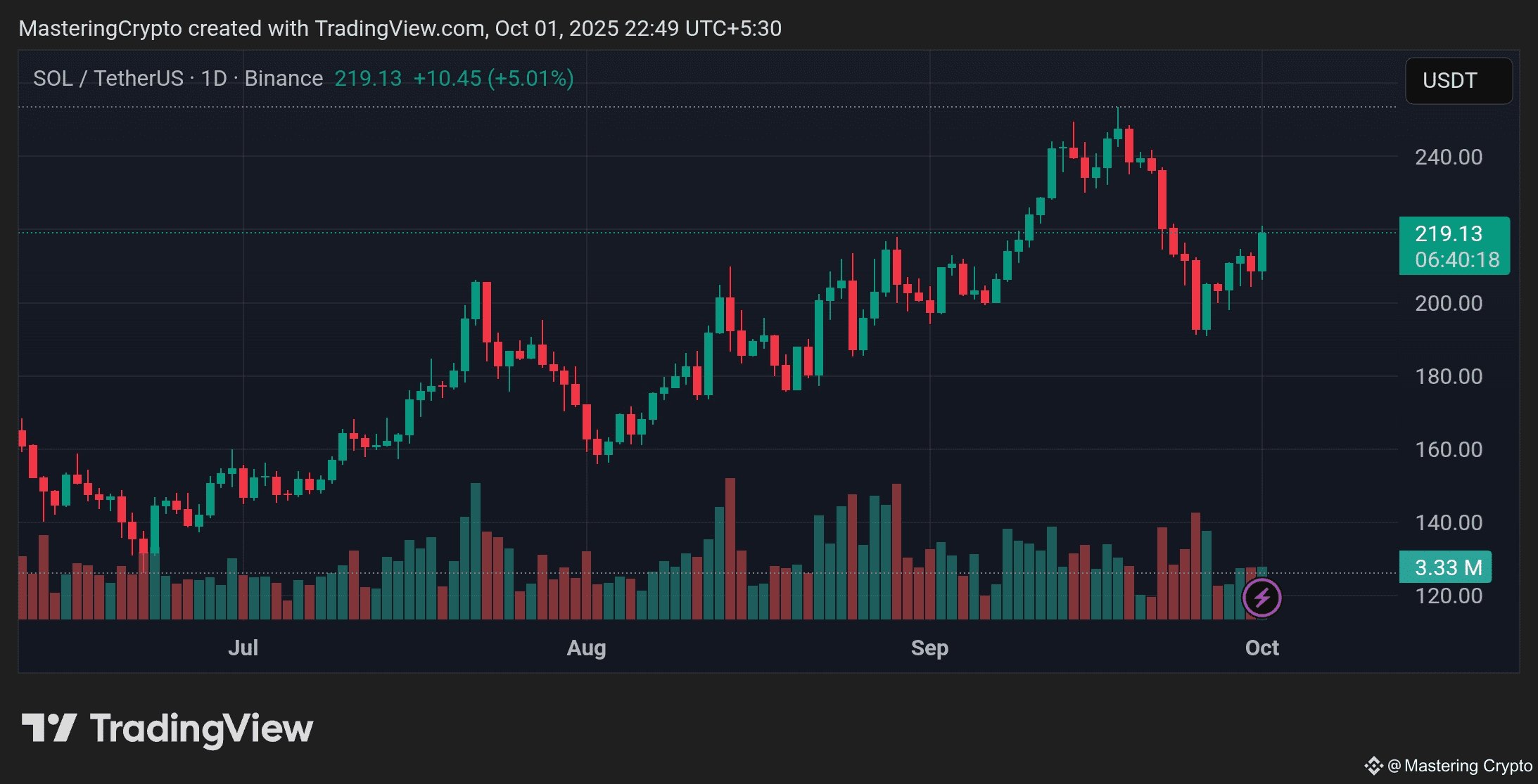The width and height of the screenshot is (1538, 784).
Task: Open the USDT currency selector
Action: 1458,80
